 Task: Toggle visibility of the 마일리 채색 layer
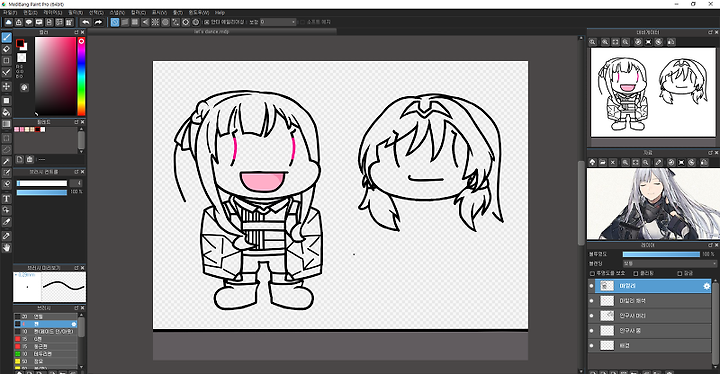click(x=591, y=301)
